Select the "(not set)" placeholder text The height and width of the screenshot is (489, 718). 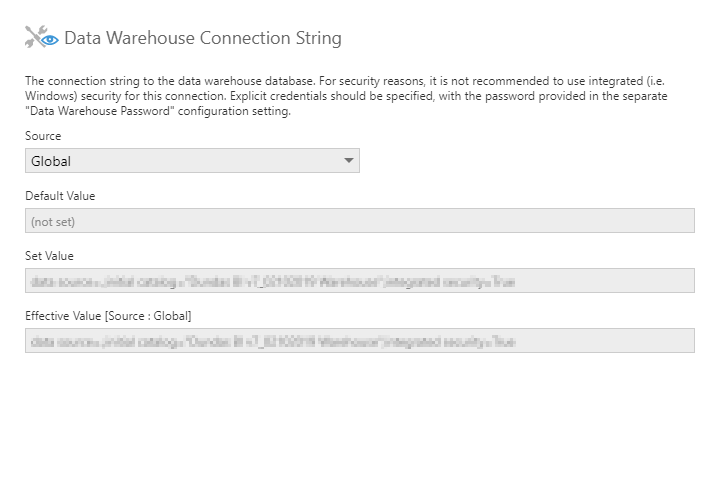[x=53, y=221]
